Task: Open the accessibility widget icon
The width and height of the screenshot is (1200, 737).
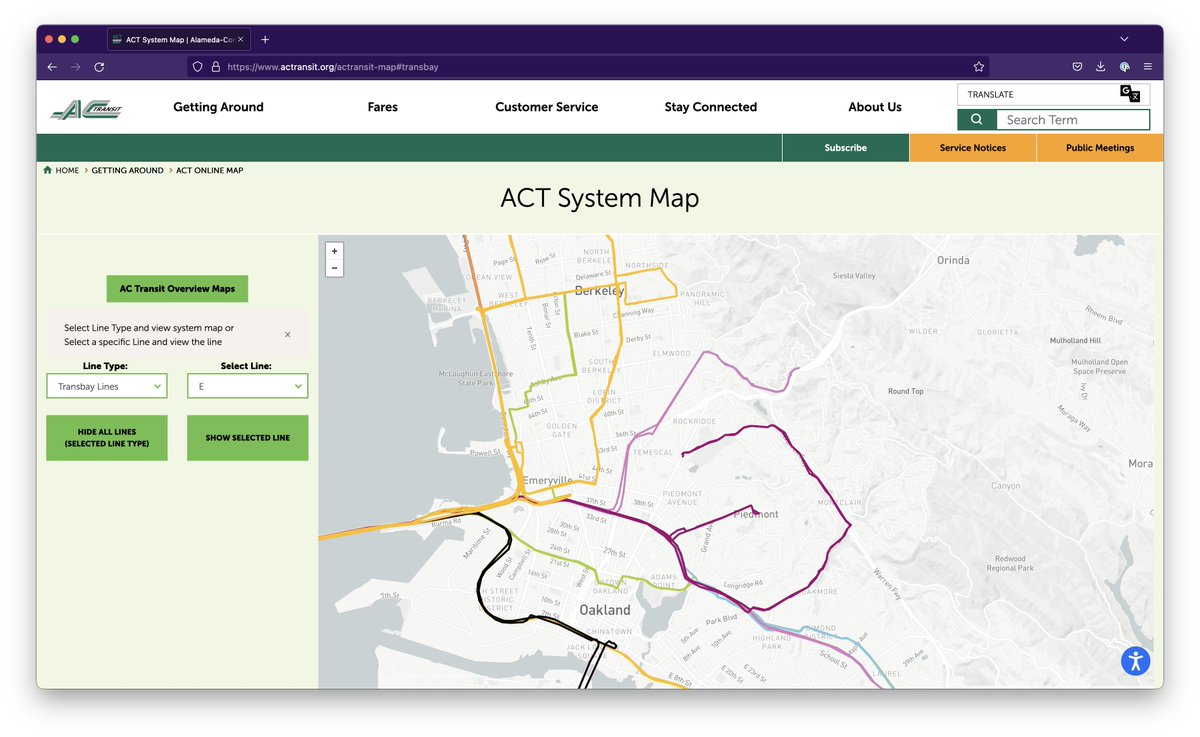Action: 1136,660
